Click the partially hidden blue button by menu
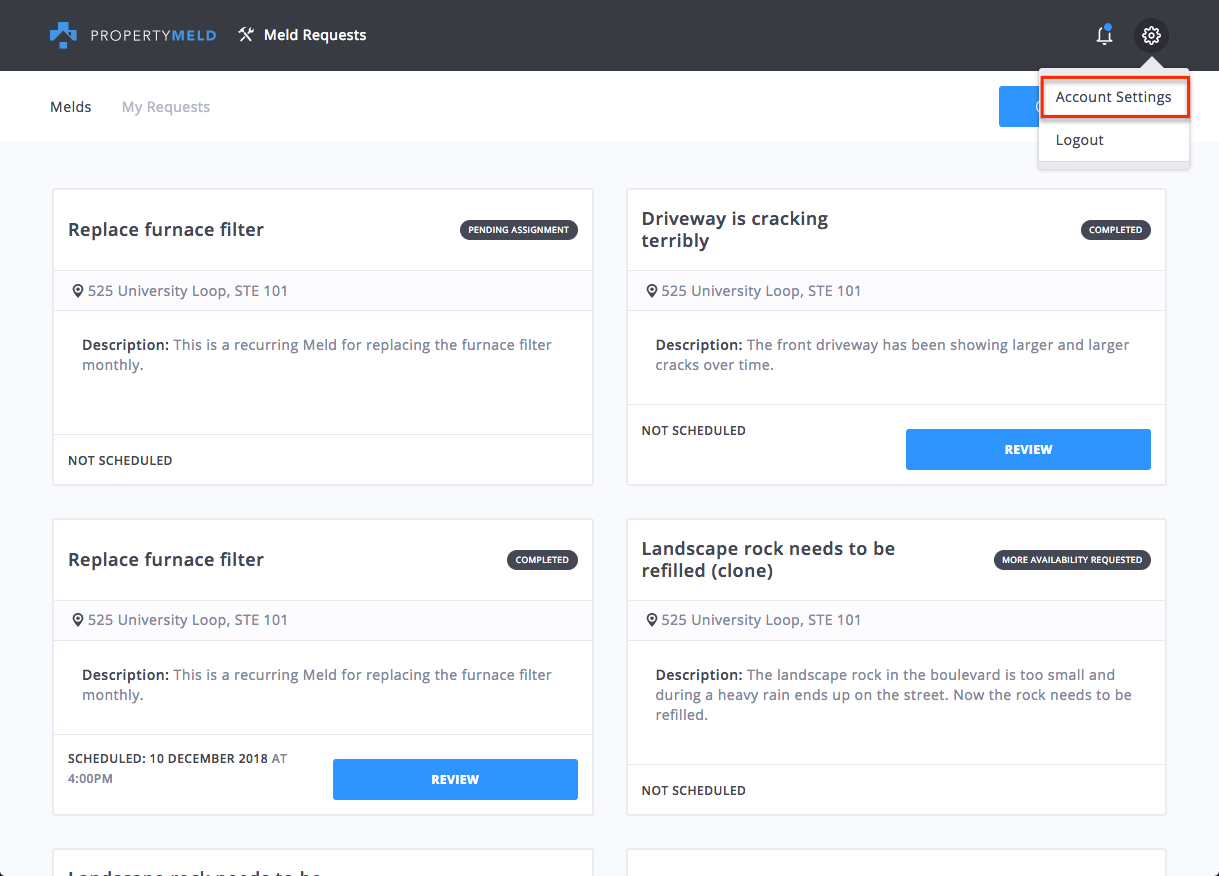 pos(1018,106)
